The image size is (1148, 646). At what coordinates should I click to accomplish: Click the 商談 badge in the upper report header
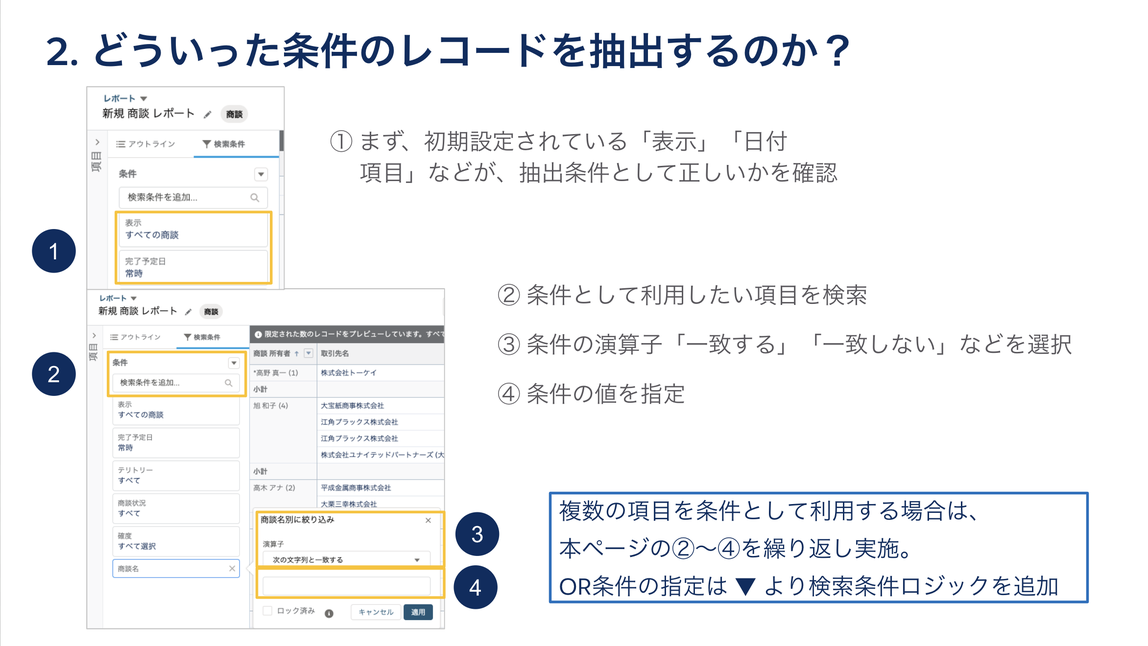[x=234, y=114]
